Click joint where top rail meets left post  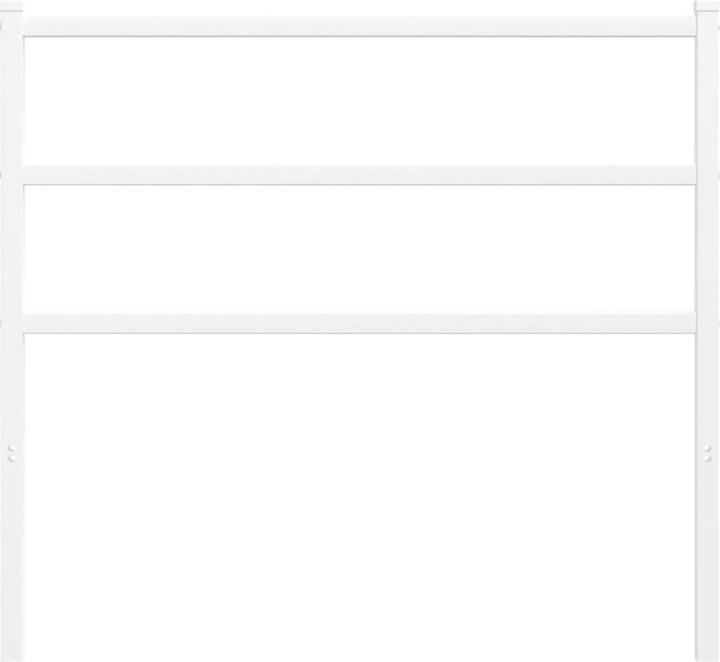tap(23, 26)
